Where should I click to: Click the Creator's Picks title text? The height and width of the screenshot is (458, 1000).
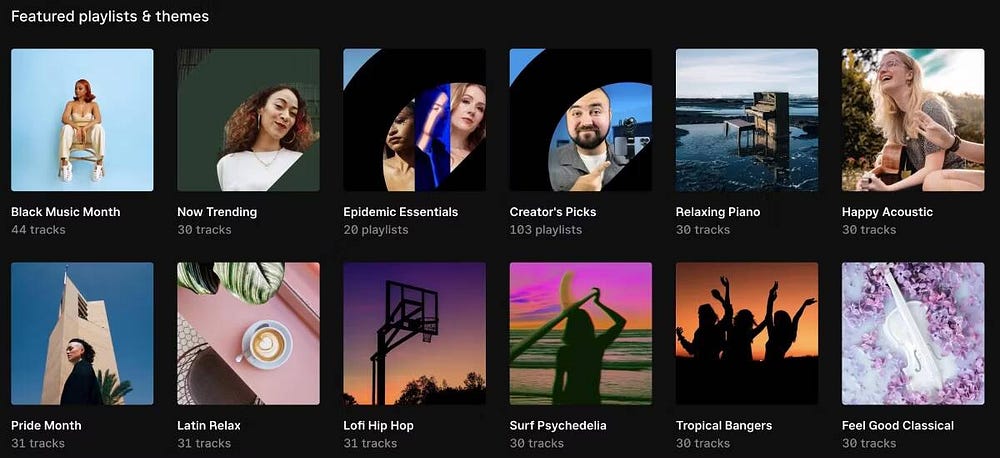(x=553, y=212)
